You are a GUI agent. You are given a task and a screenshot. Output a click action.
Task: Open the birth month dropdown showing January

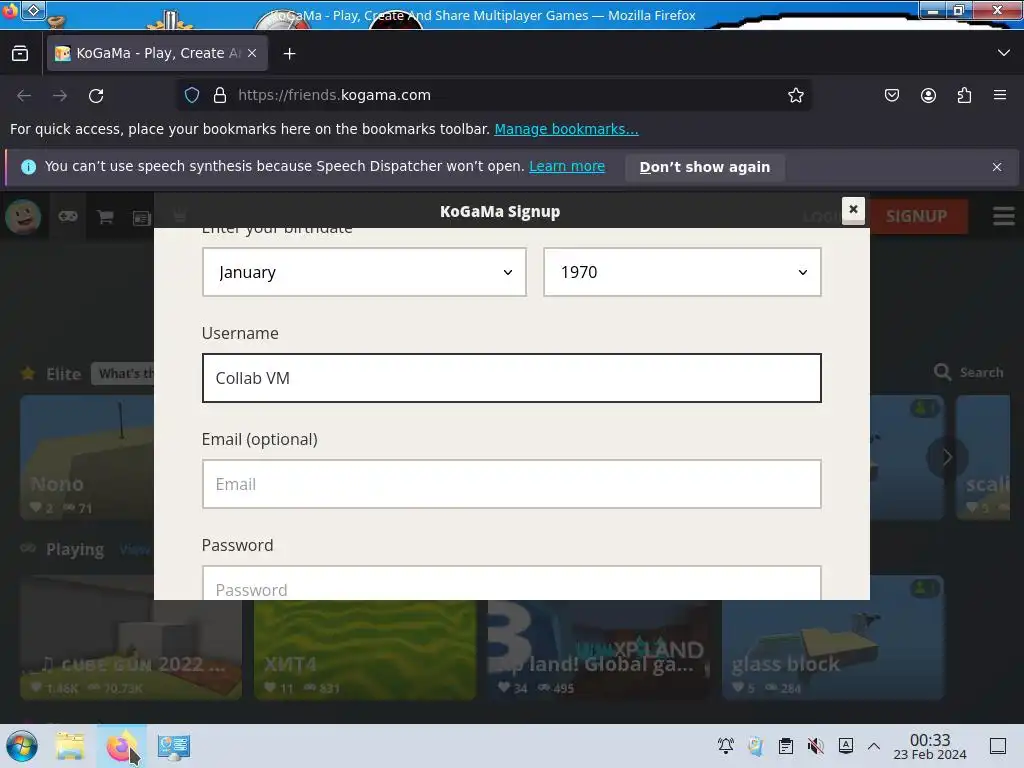click(364, 272)
